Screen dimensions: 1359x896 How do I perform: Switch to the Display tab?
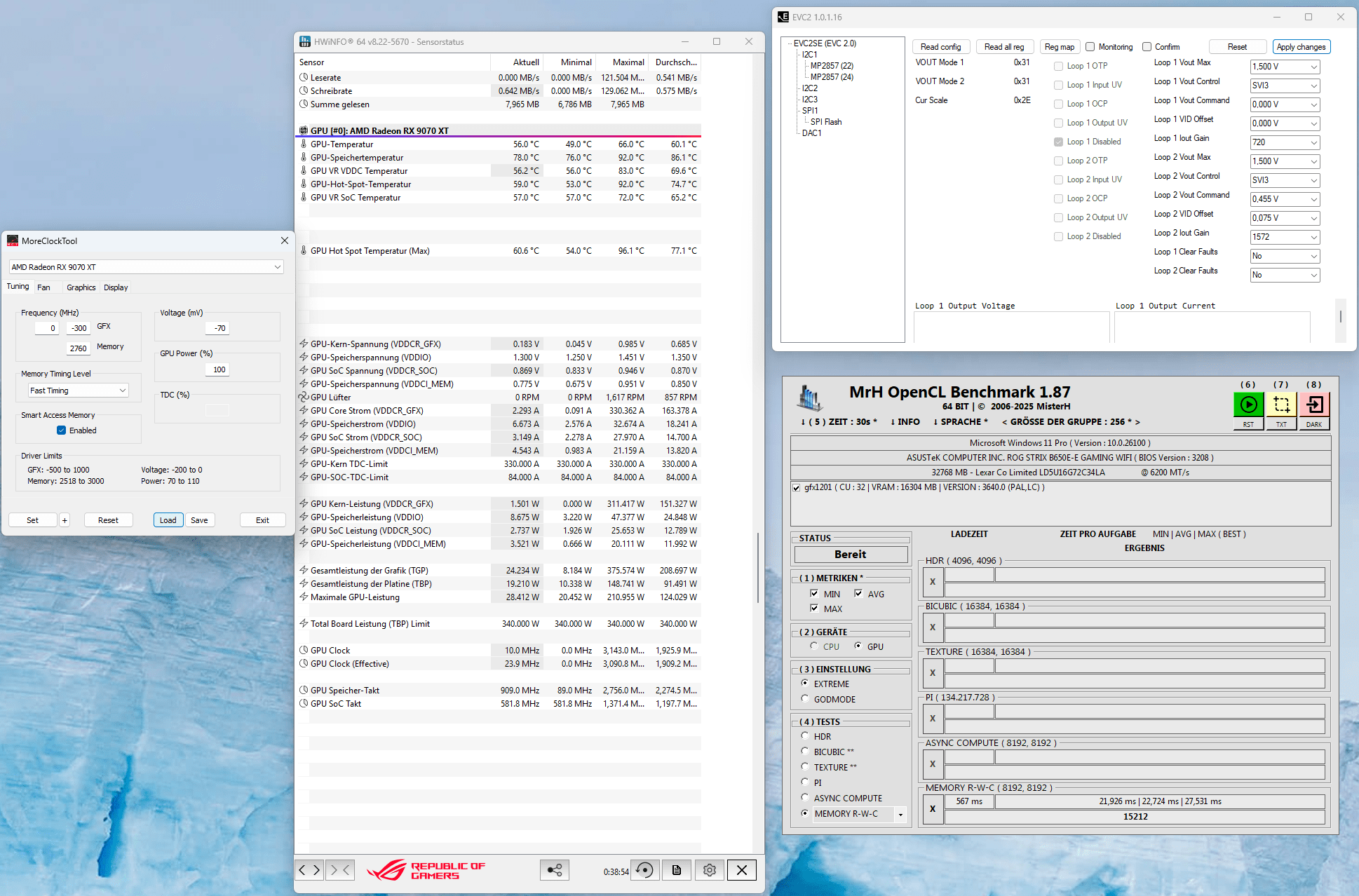coord(116,287)
